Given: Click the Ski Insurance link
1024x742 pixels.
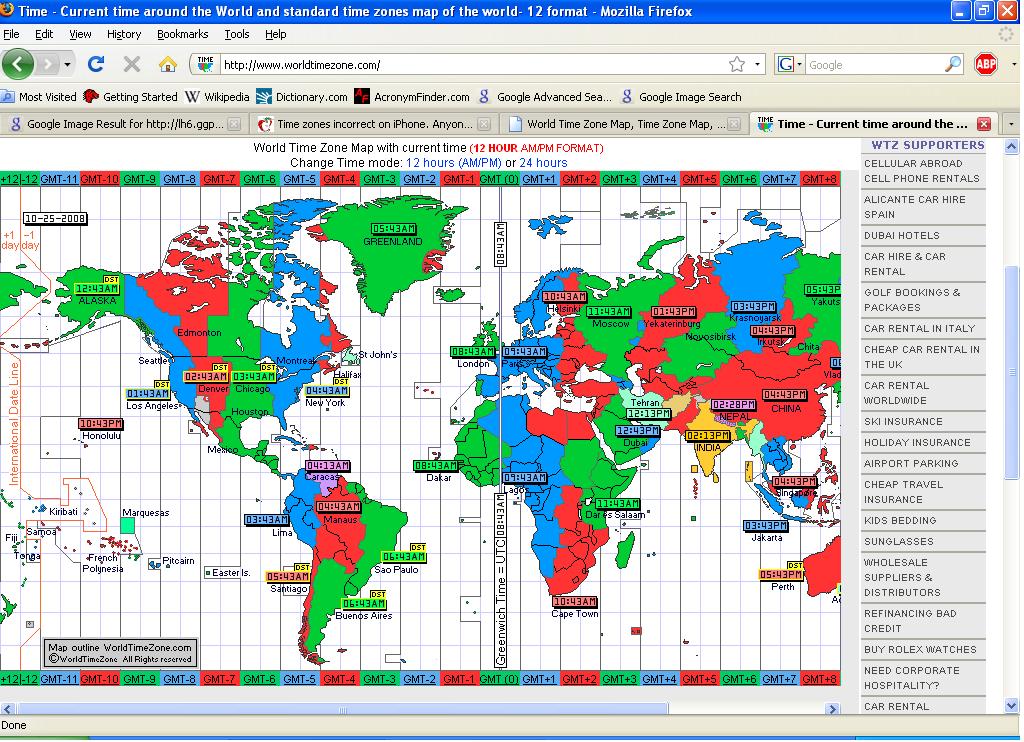Looking at the screenshot, I should (x=903, y=422).
